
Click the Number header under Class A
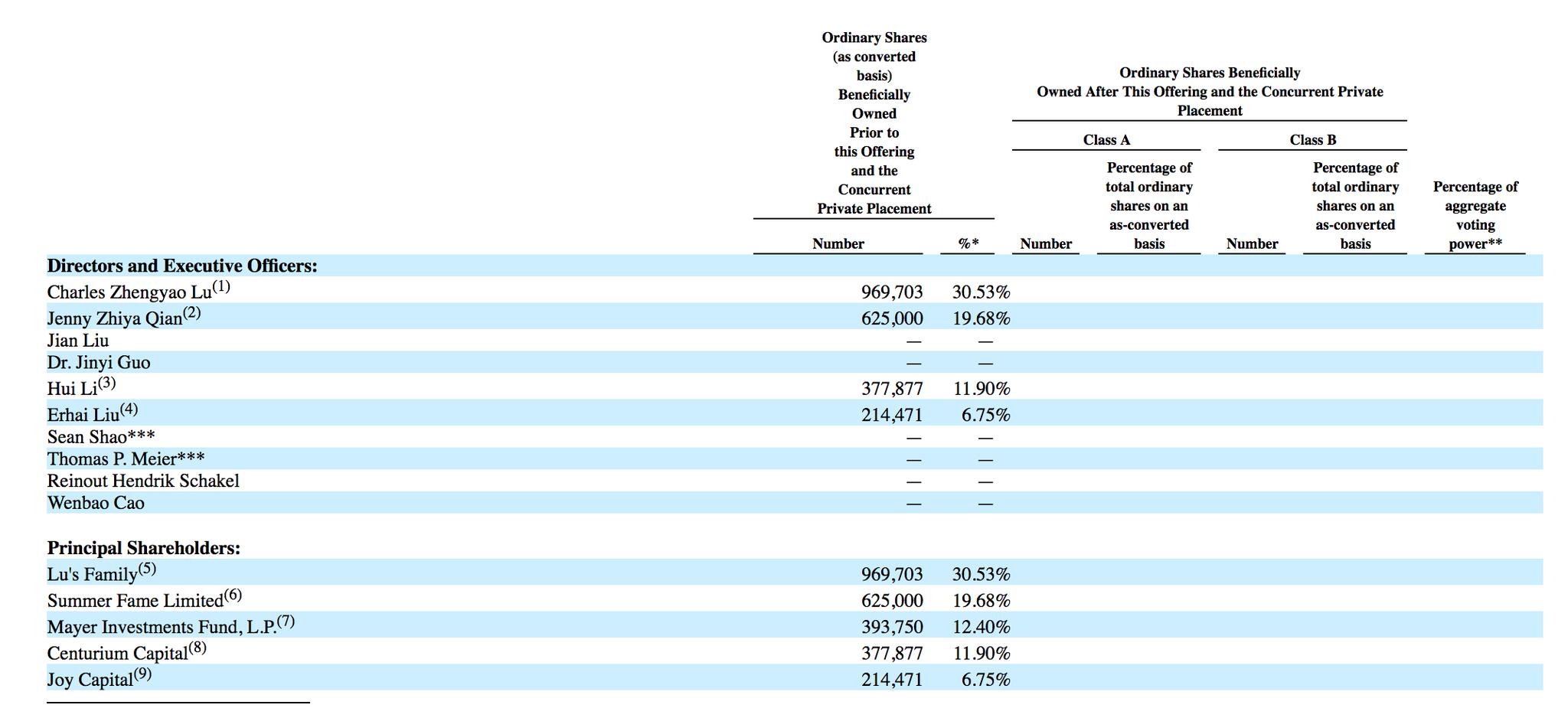point(1046,244)
